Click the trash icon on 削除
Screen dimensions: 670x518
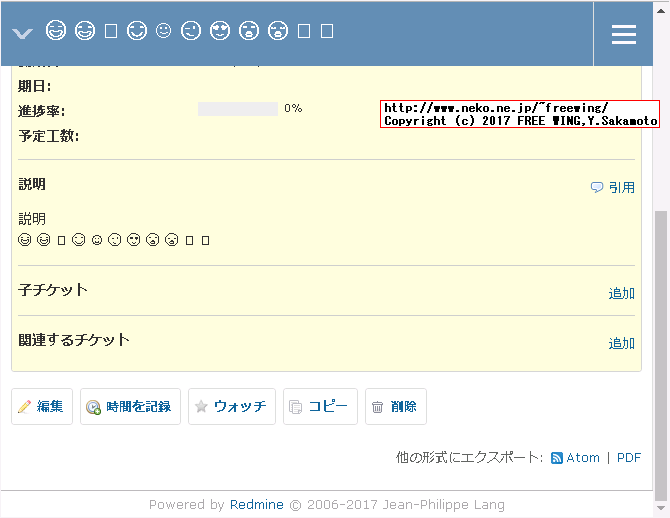pos(377,407)
